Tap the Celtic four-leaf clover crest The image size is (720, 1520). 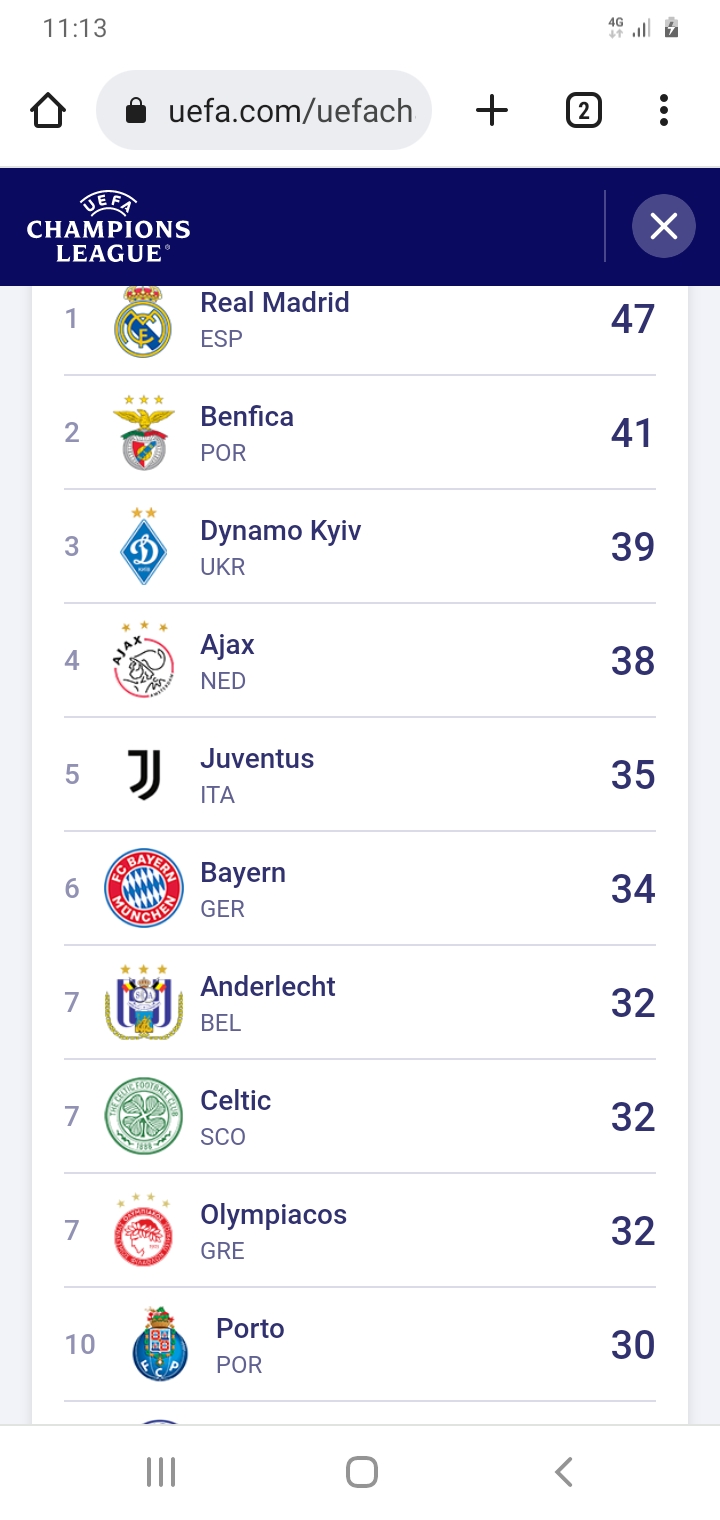(x=143, y=1117)
